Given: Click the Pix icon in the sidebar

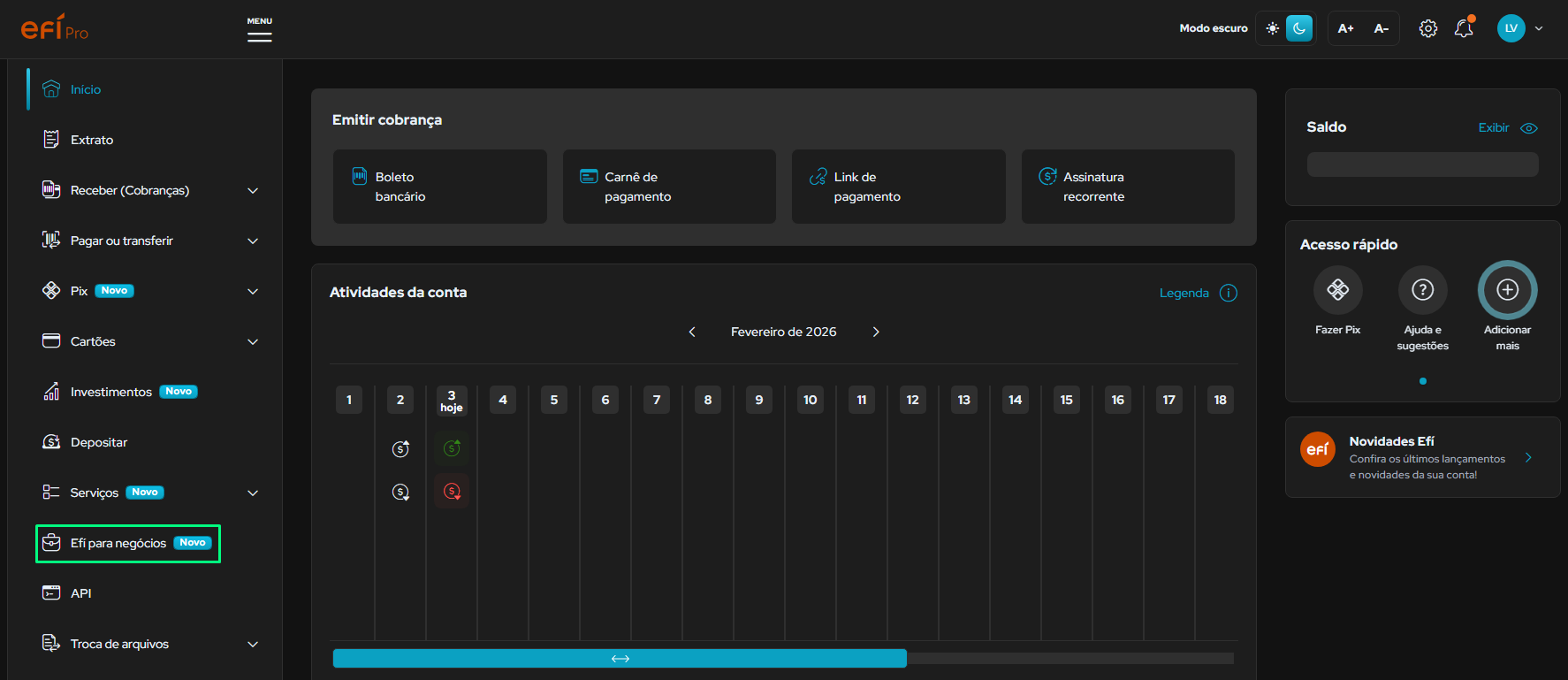Looking at the screenshot, I should [x=51, y=291].
